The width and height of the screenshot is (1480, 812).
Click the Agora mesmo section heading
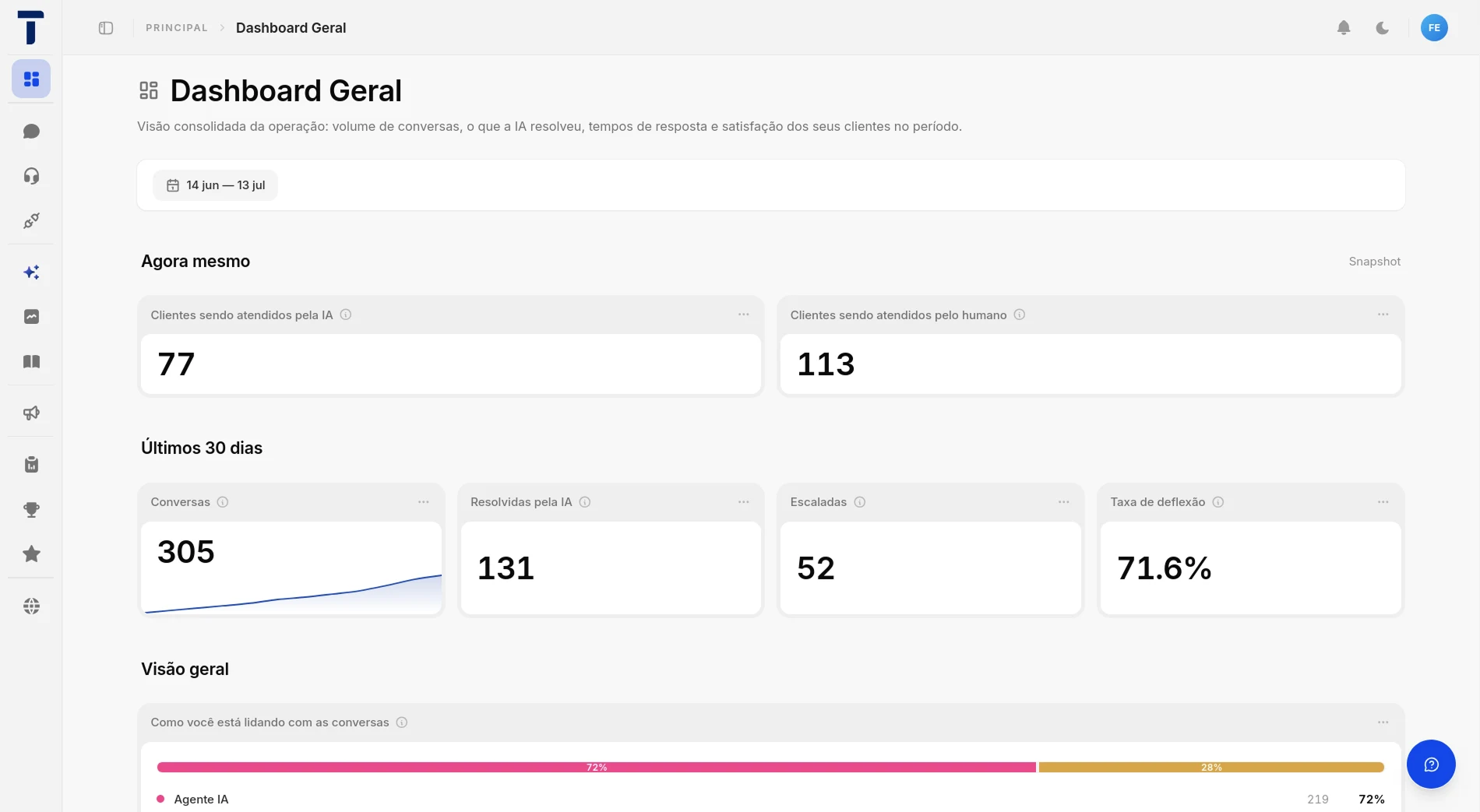(196, 262)
